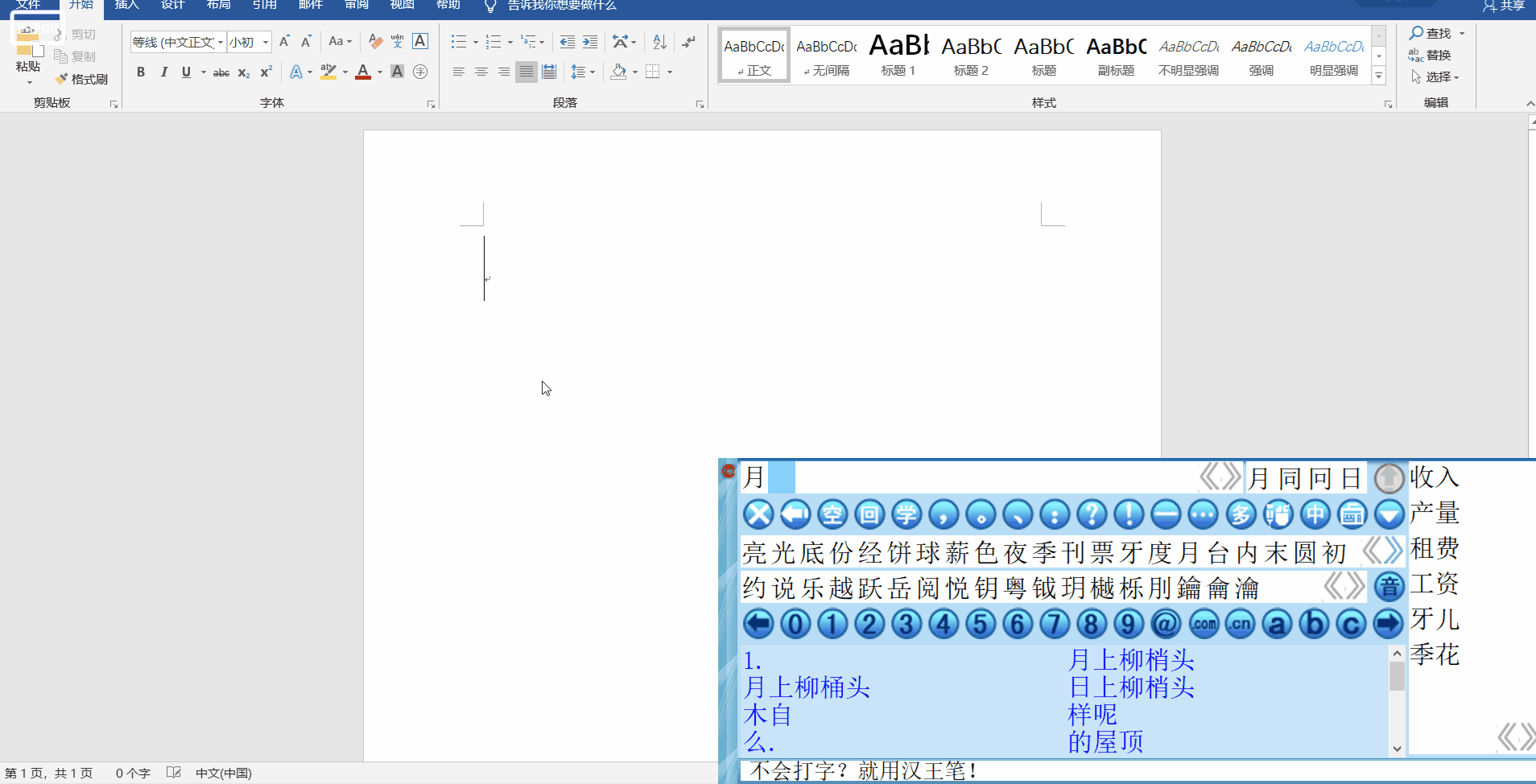
Task: Open the font name dropdown
Action: pos(221,42)
